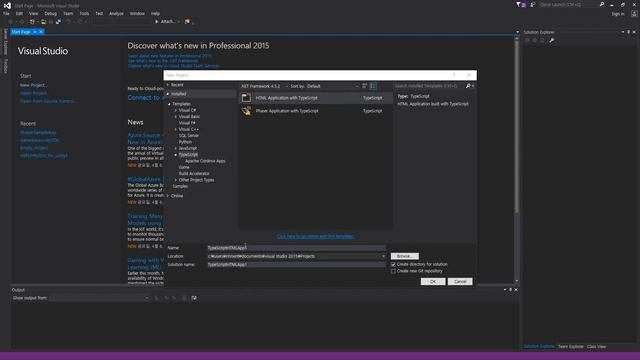Click the project Name input field
This screenshot has height=360, width=640.
pos(296,248)
